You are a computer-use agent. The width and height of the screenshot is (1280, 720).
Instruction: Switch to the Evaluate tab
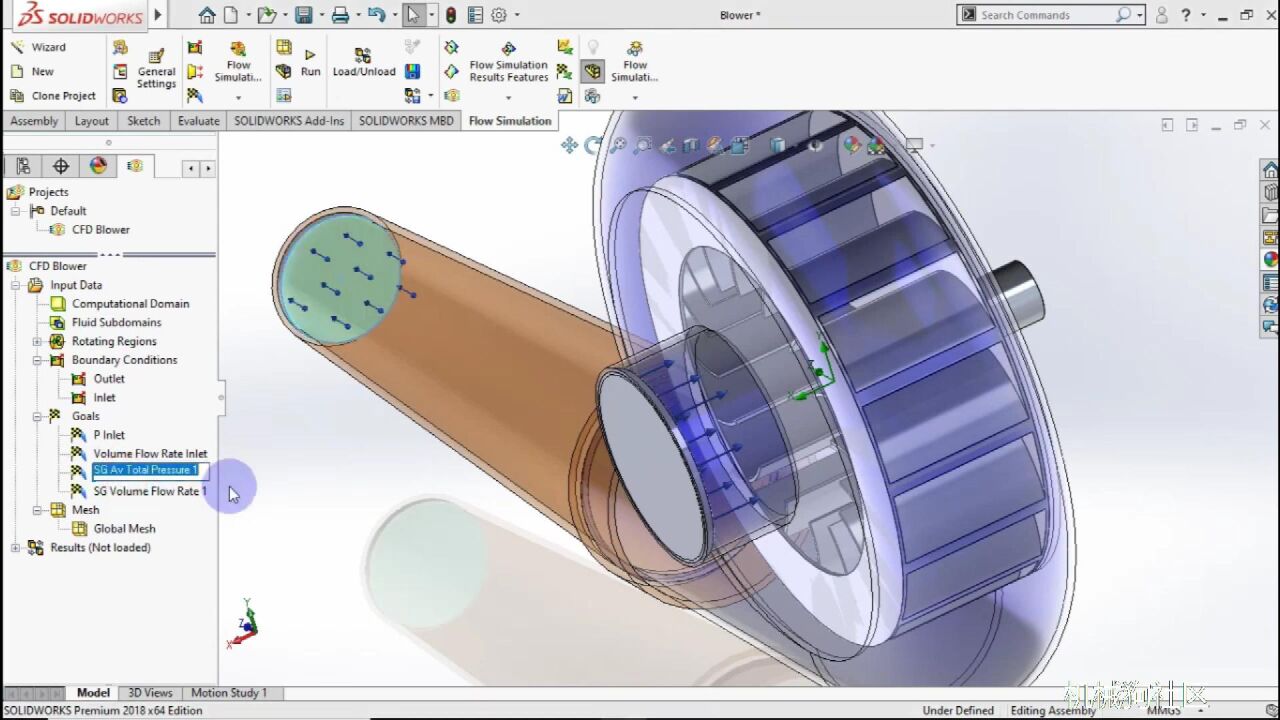click(199, 121)
